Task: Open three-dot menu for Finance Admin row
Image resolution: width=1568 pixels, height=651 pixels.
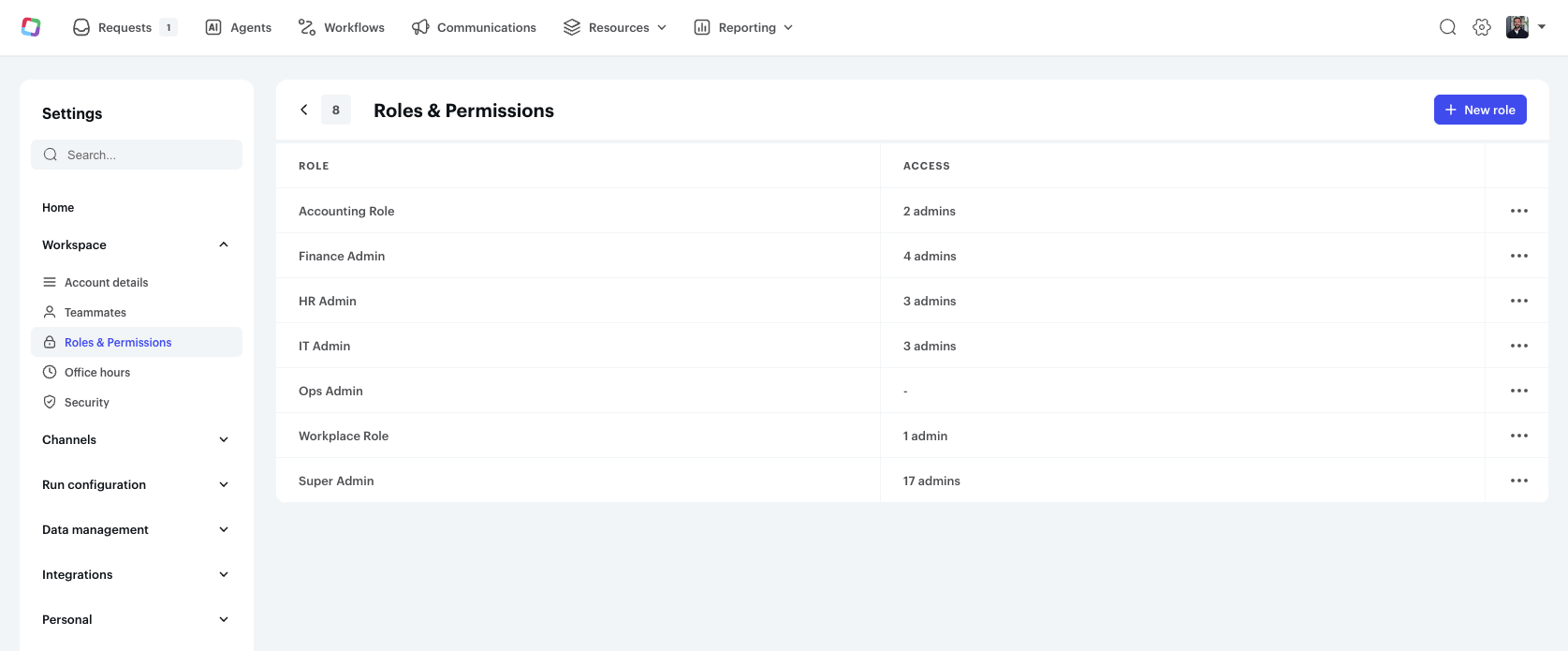Action: (1518, 256)
